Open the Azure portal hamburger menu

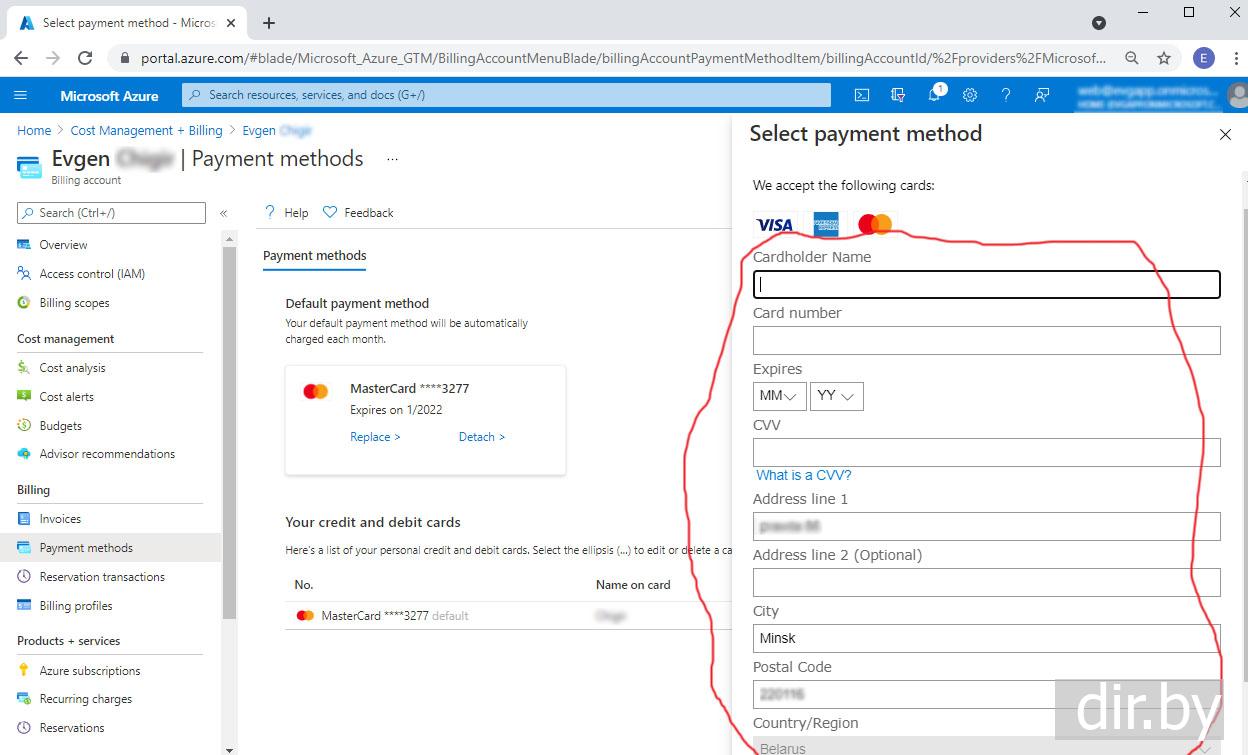[x=21, y=95]
